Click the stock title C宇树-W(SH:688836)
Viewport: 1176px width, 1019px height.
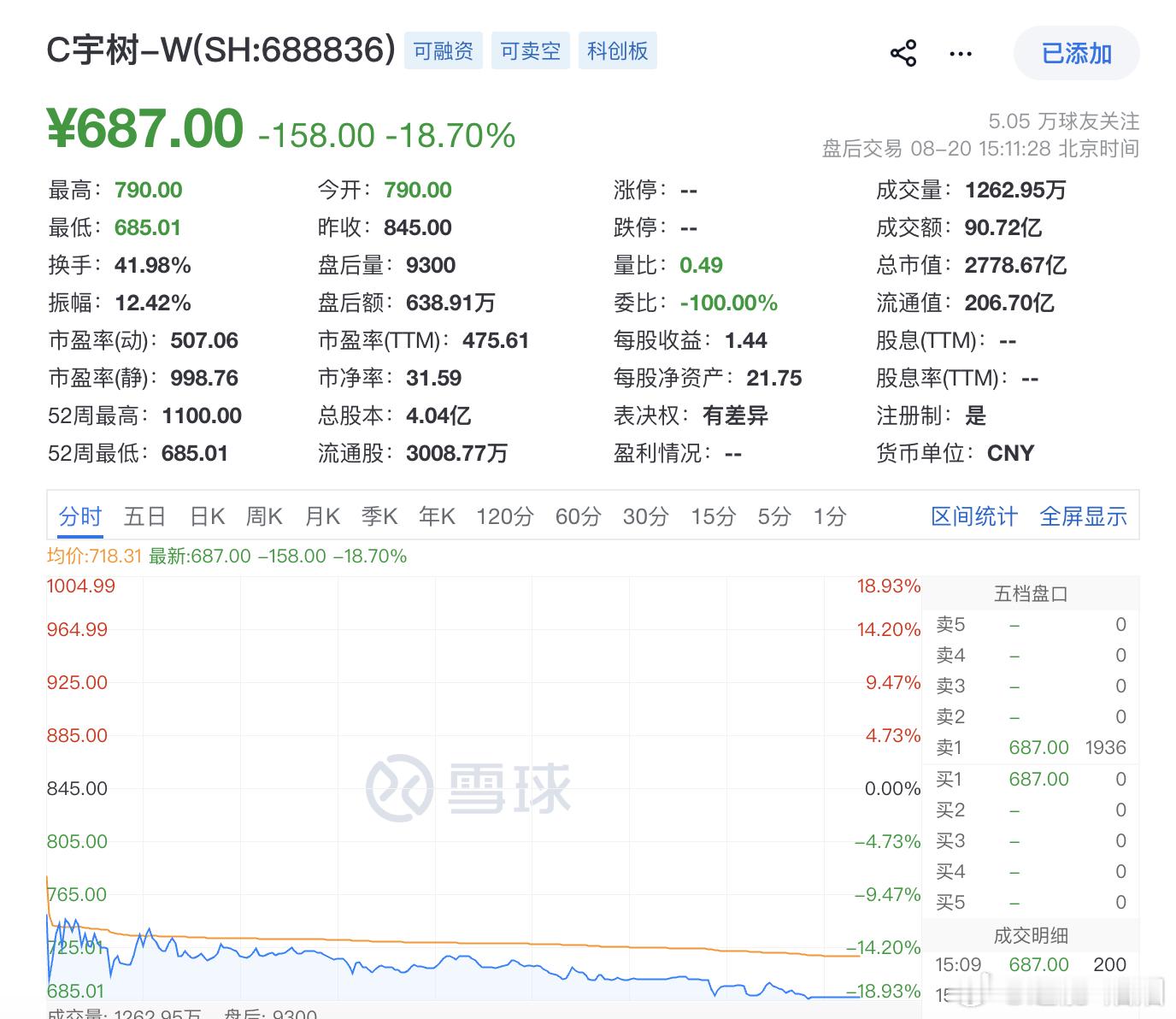[x=220, y=50]
